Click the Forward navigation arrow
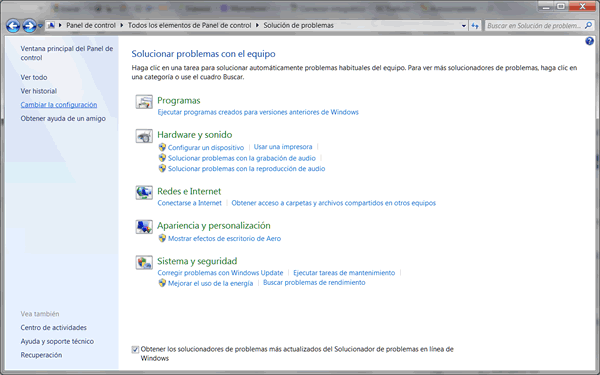The image size is (600, 375). (29, 26)
